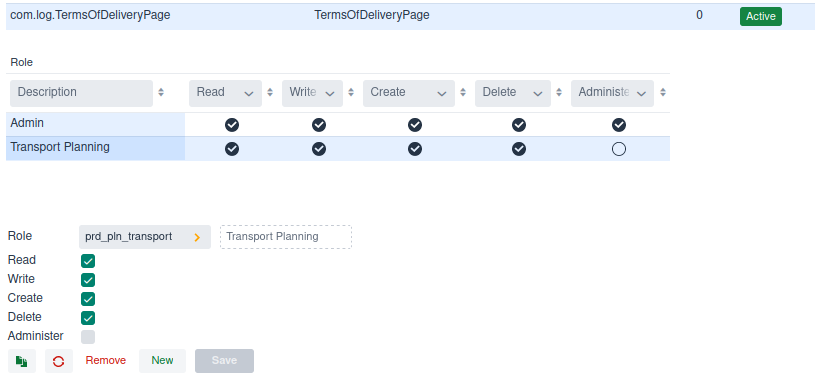Image resolution: width=840 pixels, height=384 pixels.
Task: Click the green copy documents icon button
Action: click(21, 361)
